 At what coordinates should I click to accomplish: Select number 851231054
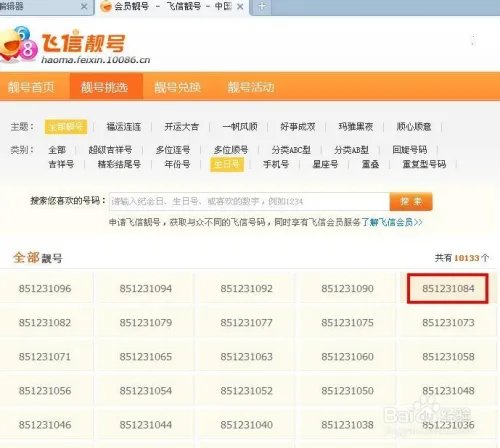(146, 391)
